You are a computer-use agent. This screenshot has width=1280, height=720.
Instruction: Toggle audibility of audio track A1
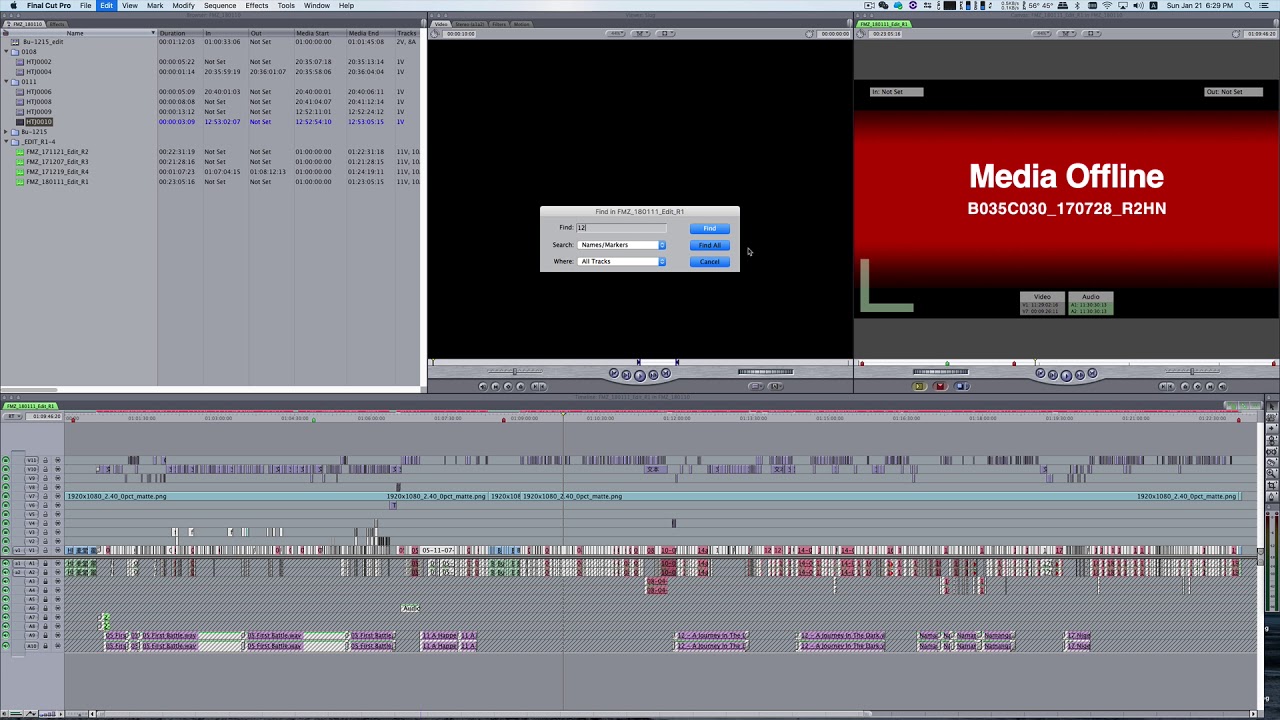tap(6, 563)
